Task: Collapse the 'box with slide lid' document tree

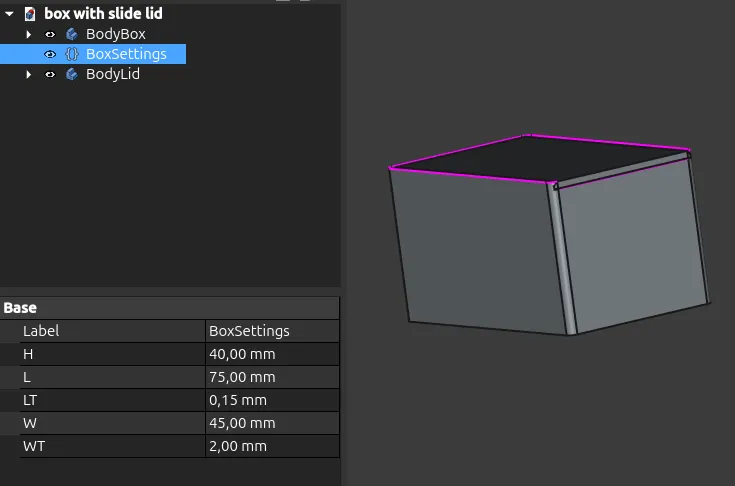Action: (9, 14)
